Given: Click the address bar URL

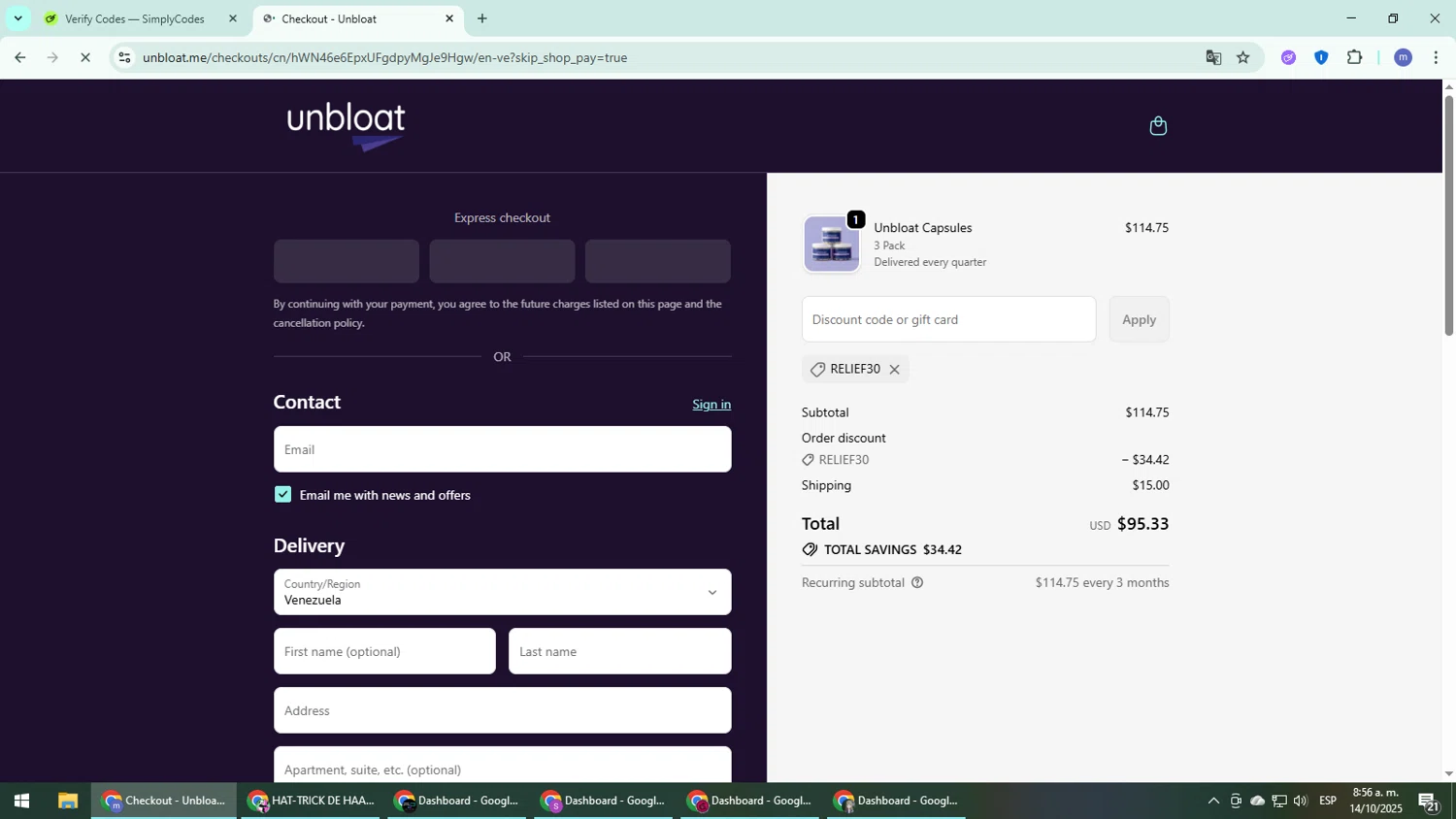Looking at the screenshot, I should (x=385, y=57).
